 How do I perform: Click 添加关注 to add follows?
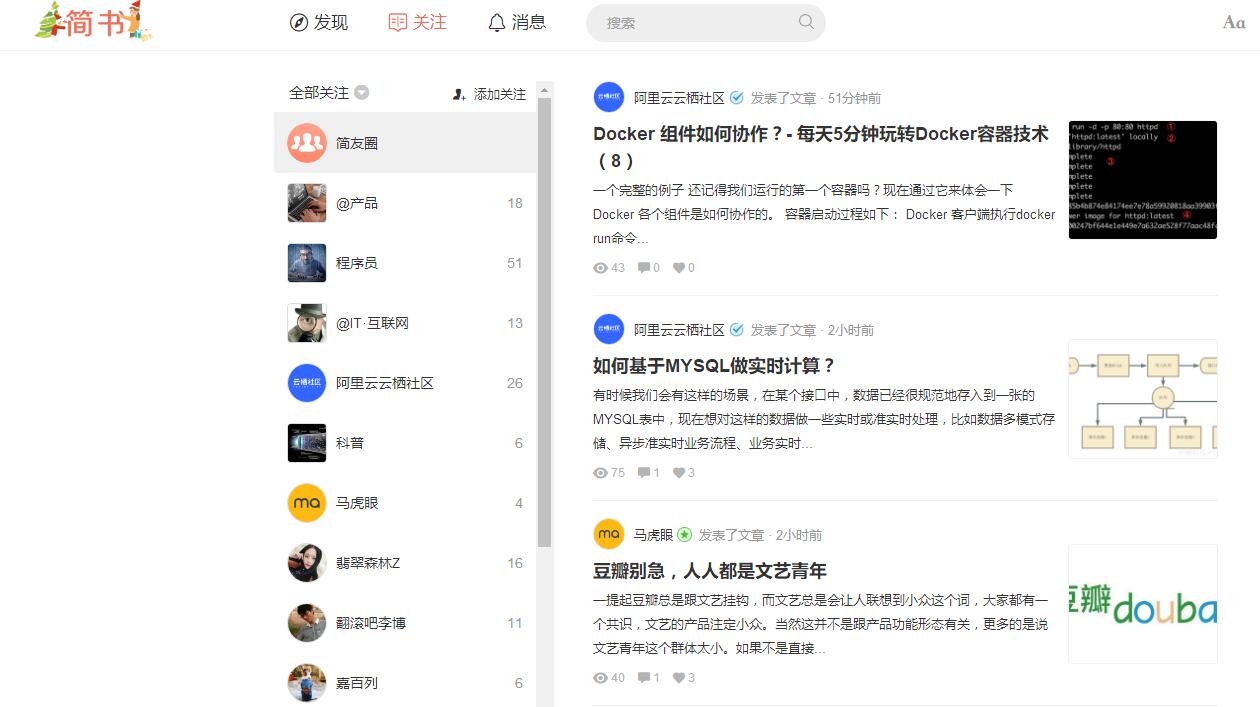pyautogui.click(x=489, y=94)
